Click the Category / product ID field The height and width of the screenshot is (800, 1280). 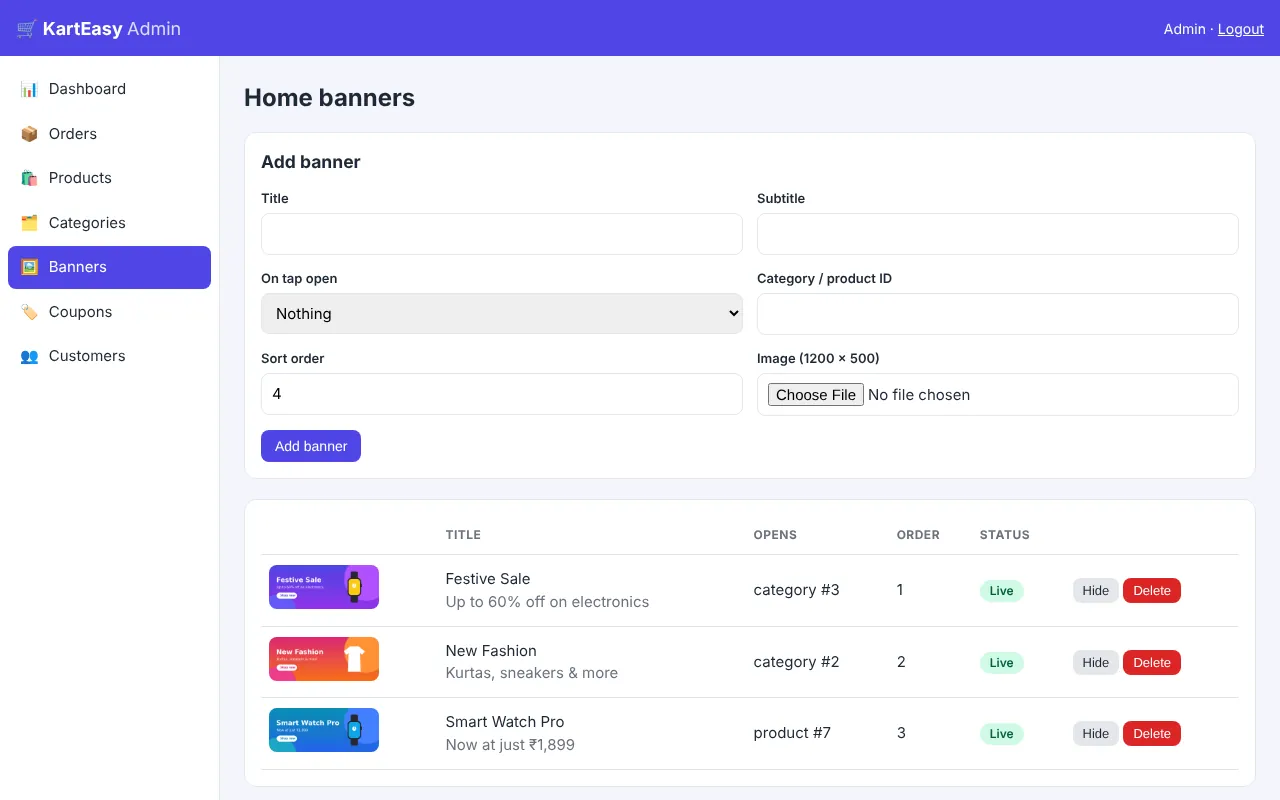pyautogui.click(x=998, y=314)
